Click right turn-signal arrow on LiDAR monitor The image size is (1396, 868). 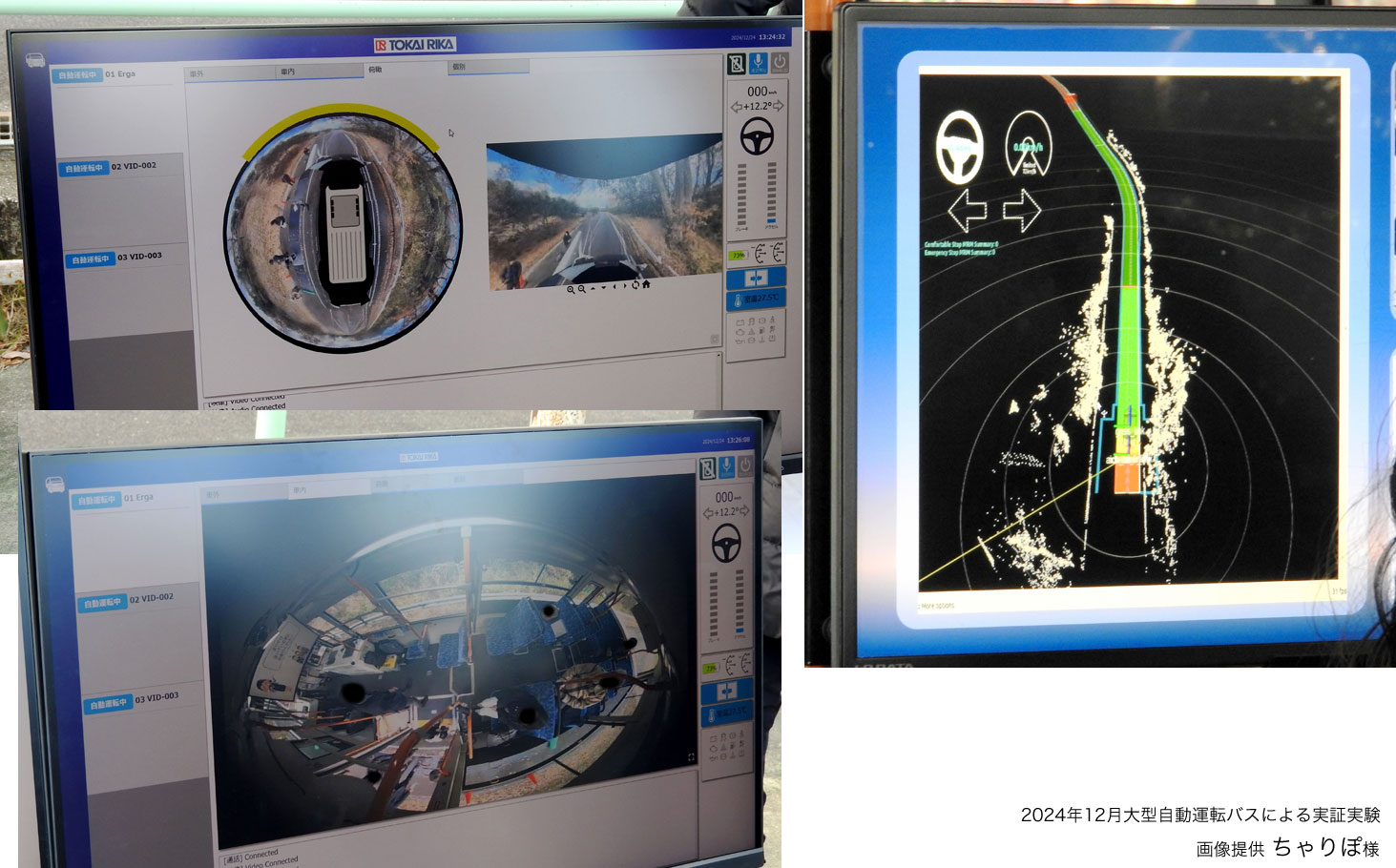1020,210
